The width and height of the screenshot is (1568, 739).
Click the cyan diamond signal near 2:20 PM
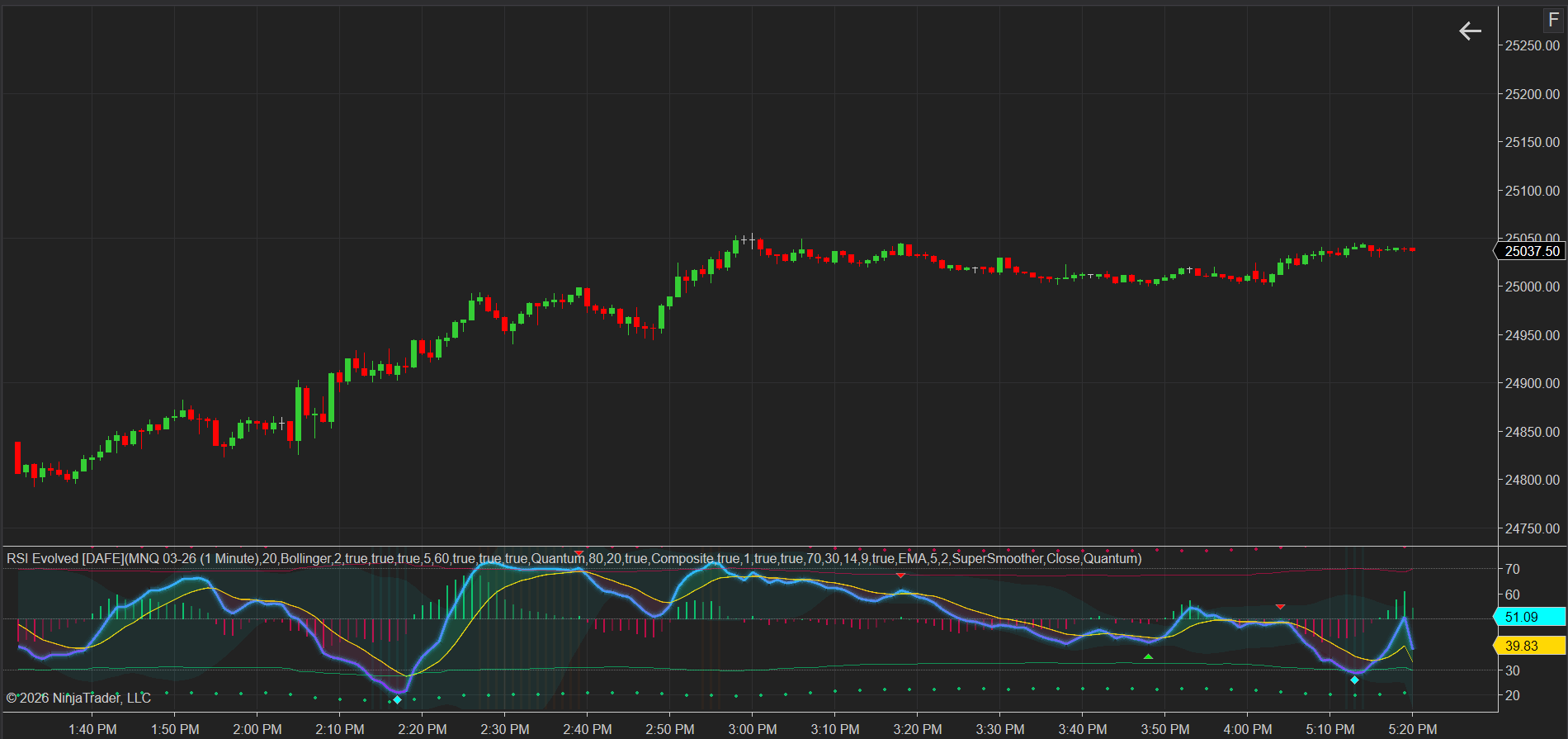pos(397,699)
